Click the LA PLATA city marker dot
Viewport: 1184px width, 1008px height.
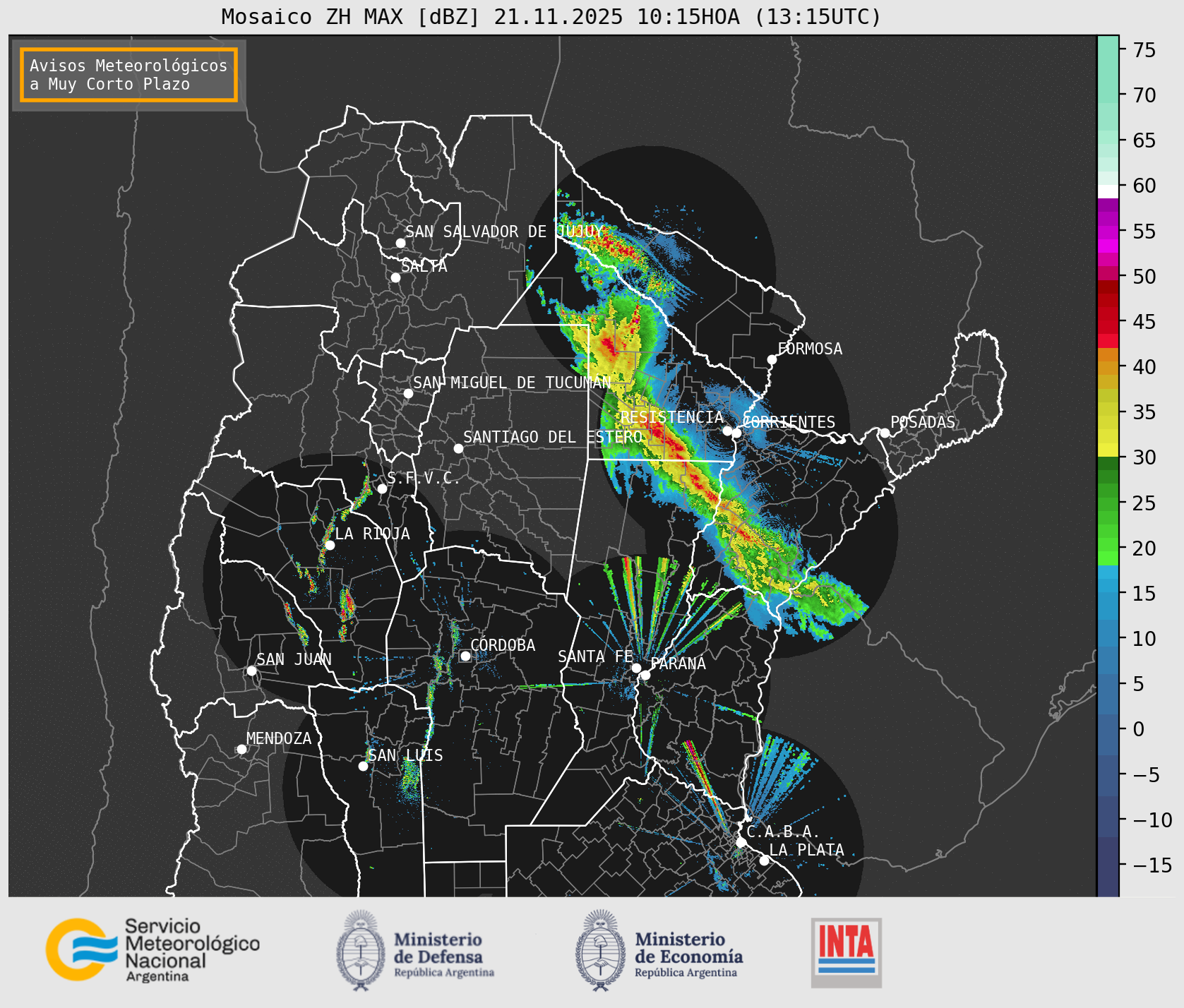[764, 860]
